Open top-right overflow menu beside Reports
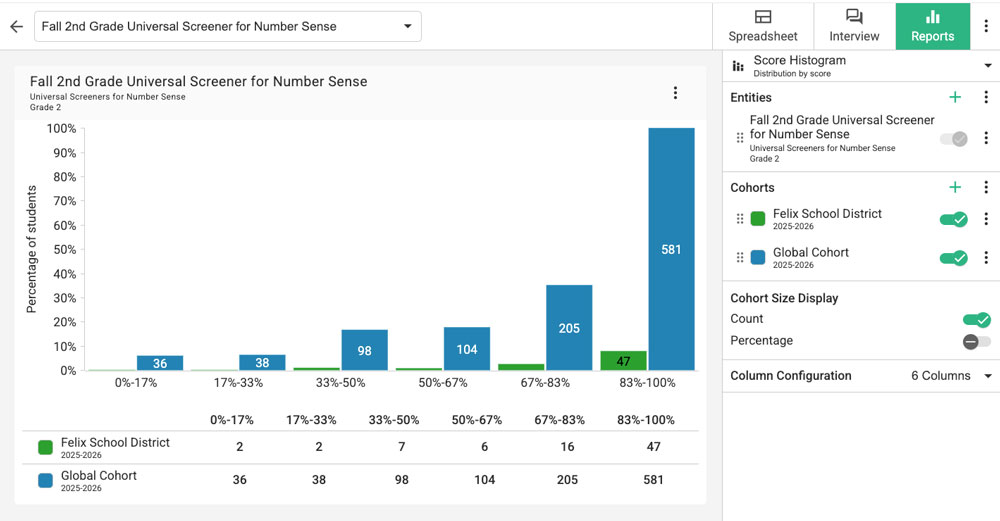The image size is (1000, 521). click(986, 26)
